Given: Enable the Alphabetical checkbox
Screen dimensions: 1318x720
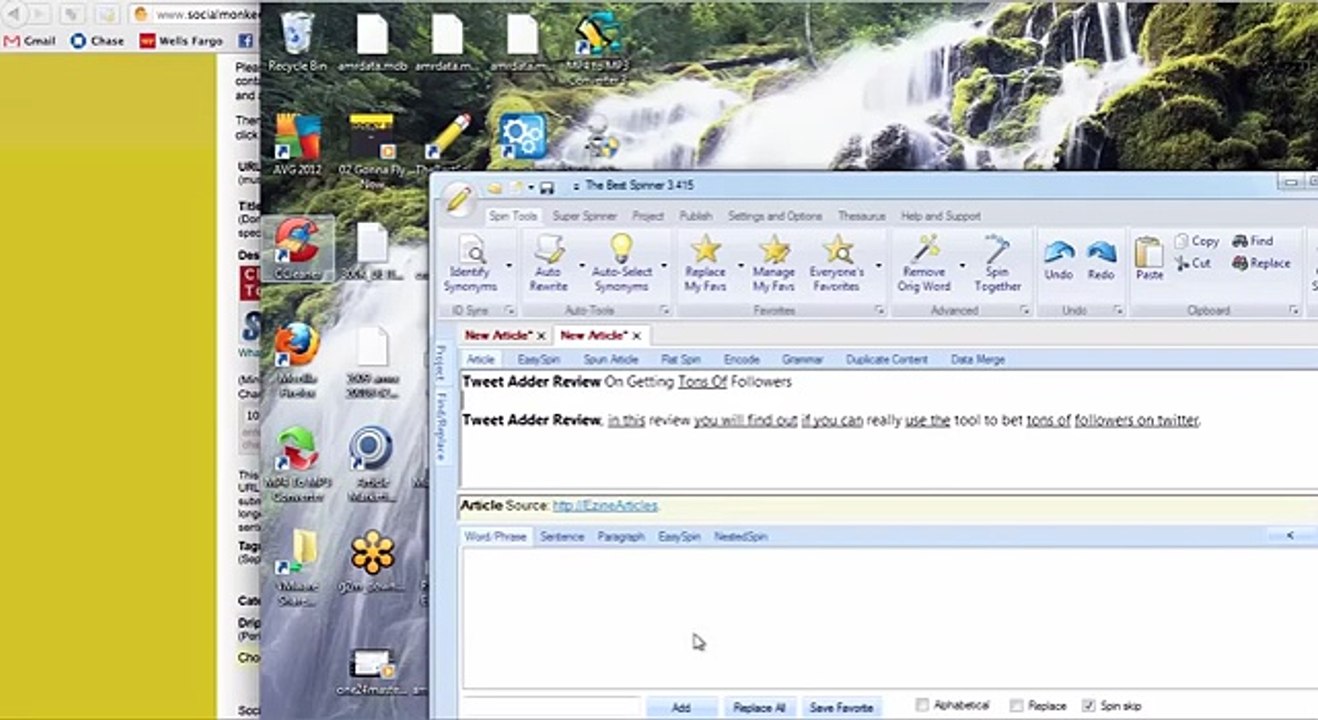Looking at the screenshot, I should tap(922, 705).
